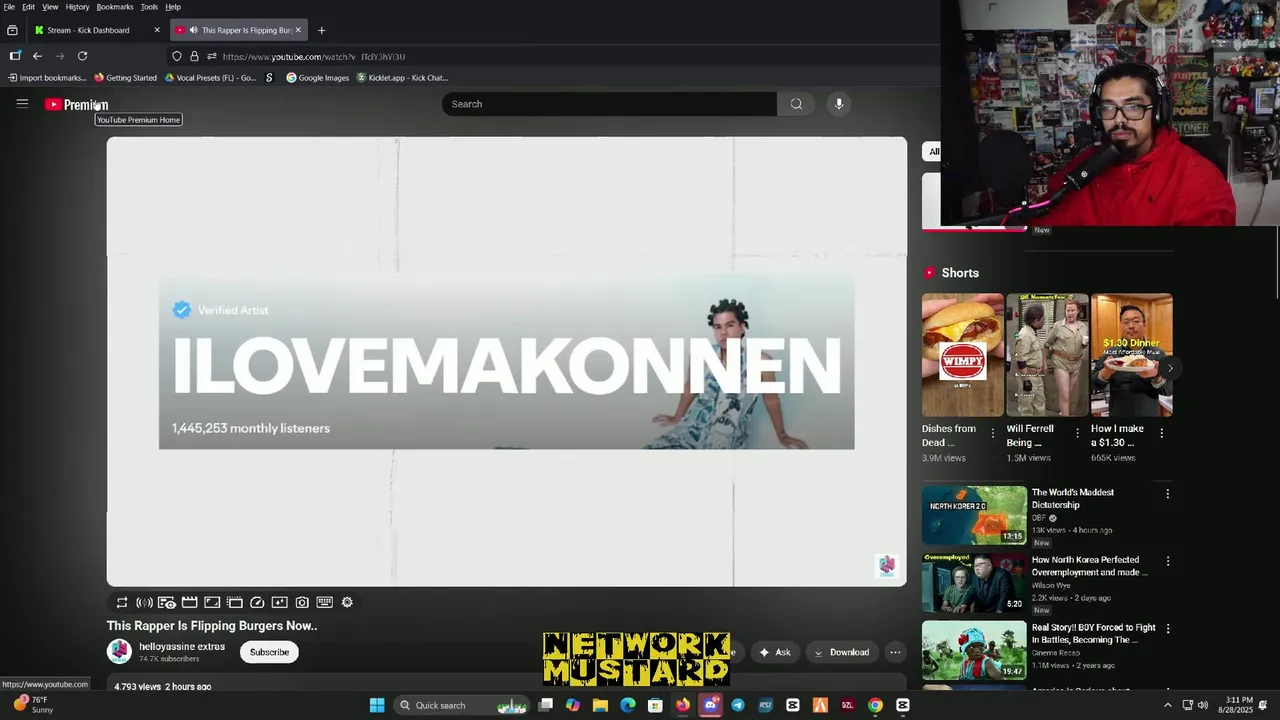Take a screenshot with the camera icon

[302, 602]
